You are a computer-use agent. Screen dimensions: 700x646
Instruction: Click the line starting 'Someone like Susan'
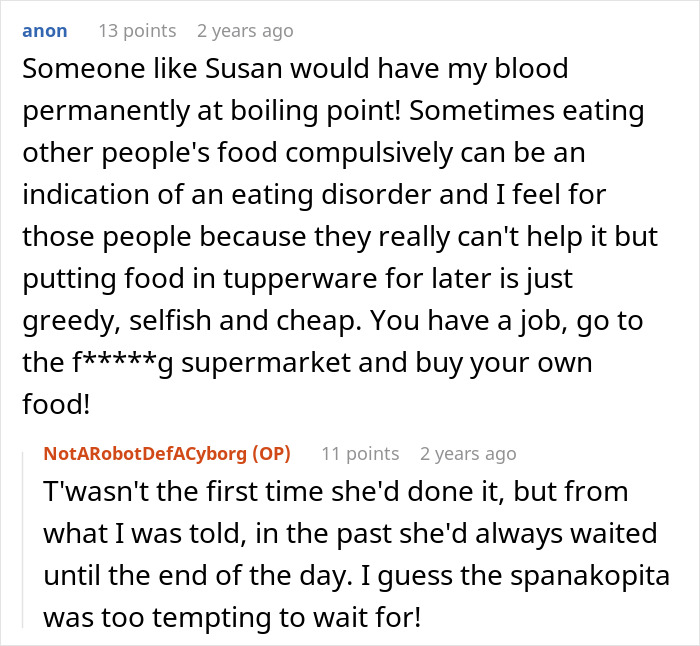295,69
